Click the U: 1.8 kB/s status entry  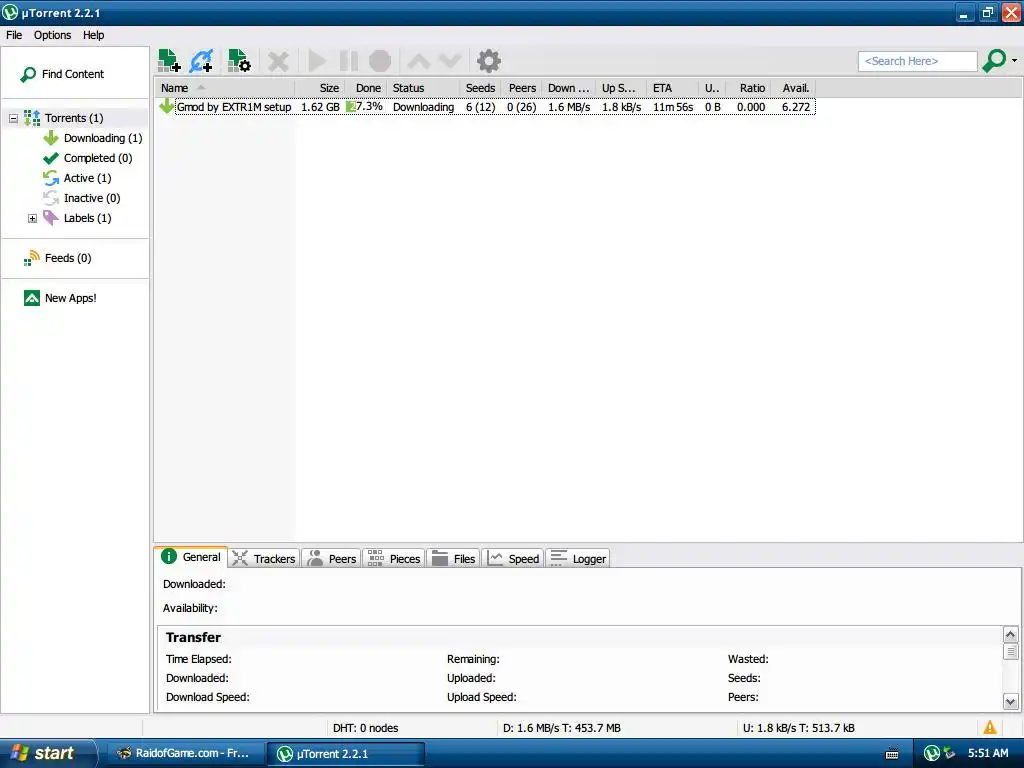click(x=798, y=728)
